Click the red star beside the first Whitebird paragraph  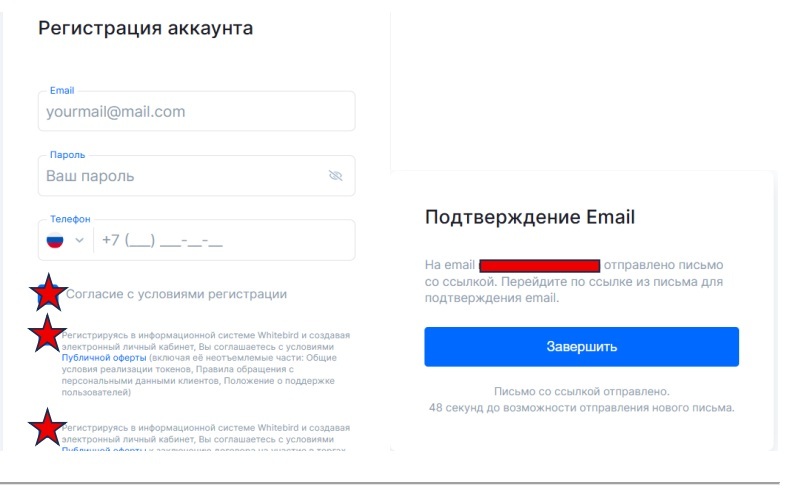pos(46,334)
